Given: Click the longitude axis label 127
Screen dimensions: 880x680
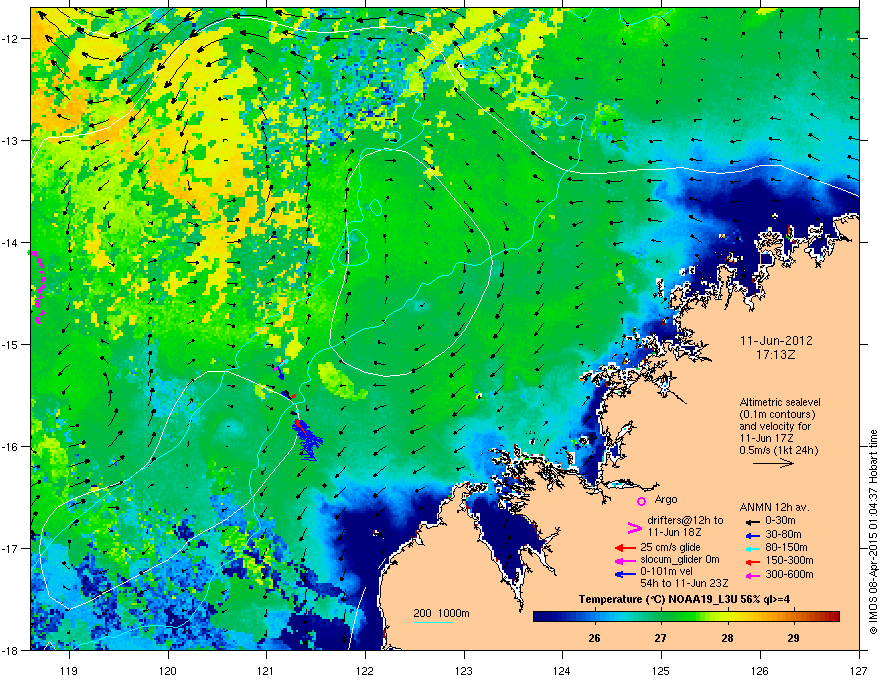Looking at the screenshot, I should click(x=859, y=670).
